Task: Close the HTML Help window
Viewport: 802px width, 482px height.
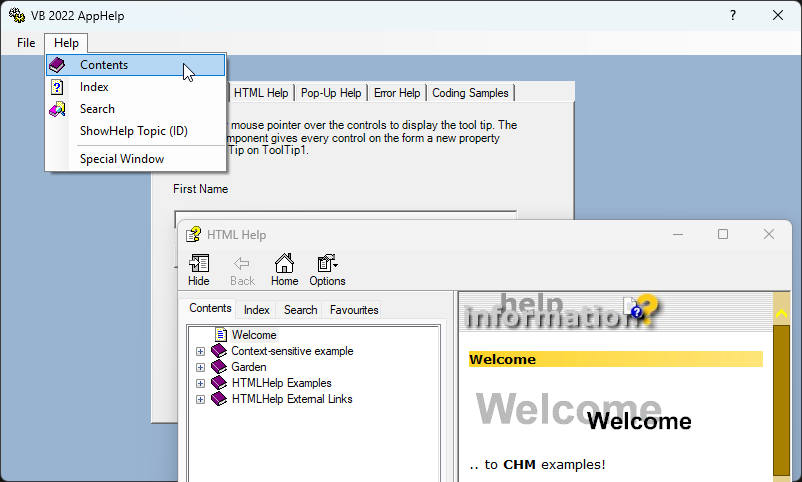Action: 769,234
